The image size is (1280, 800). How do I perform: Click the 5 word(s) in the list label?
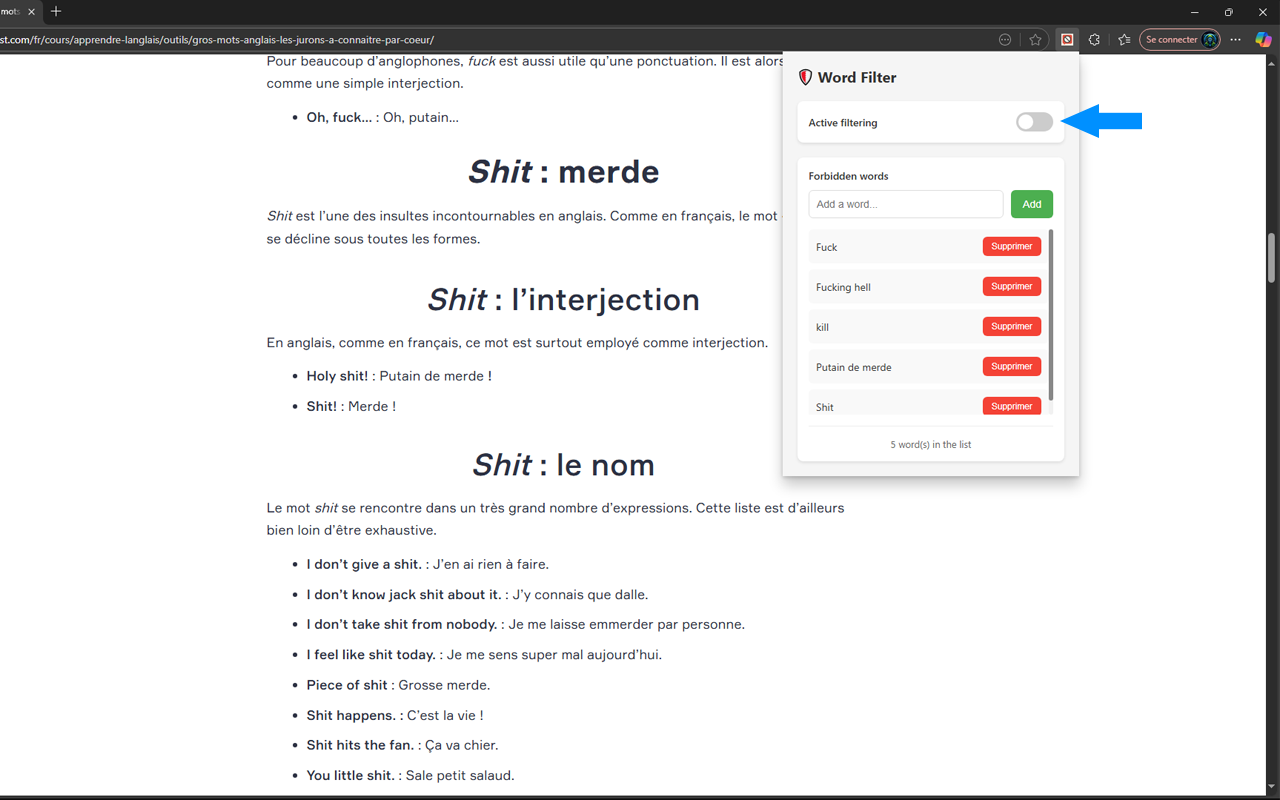(x=930, y=444)
